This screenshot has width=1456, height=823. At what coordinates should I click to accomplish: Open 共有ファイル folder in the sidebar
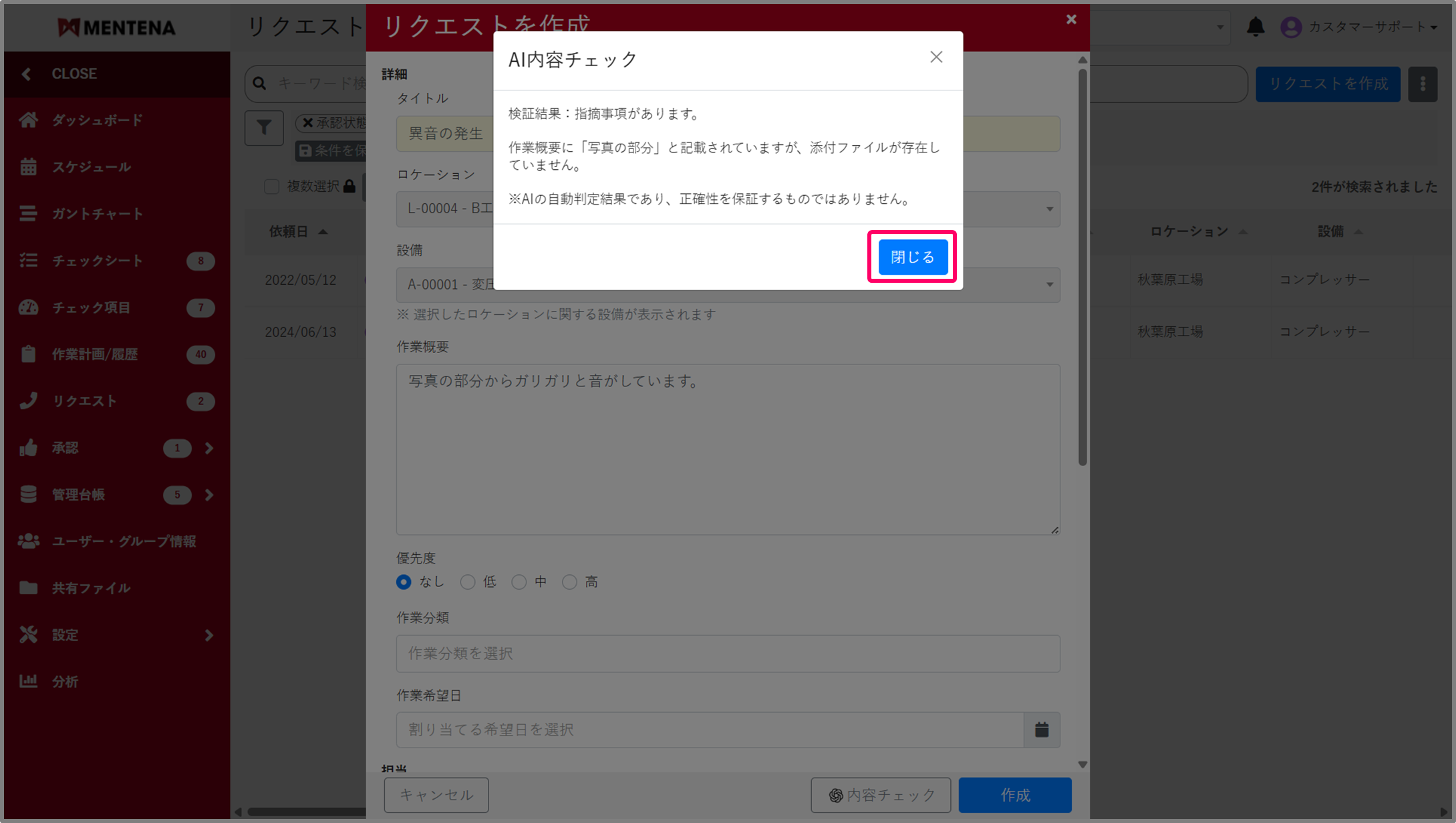click(x=91, y=588)
